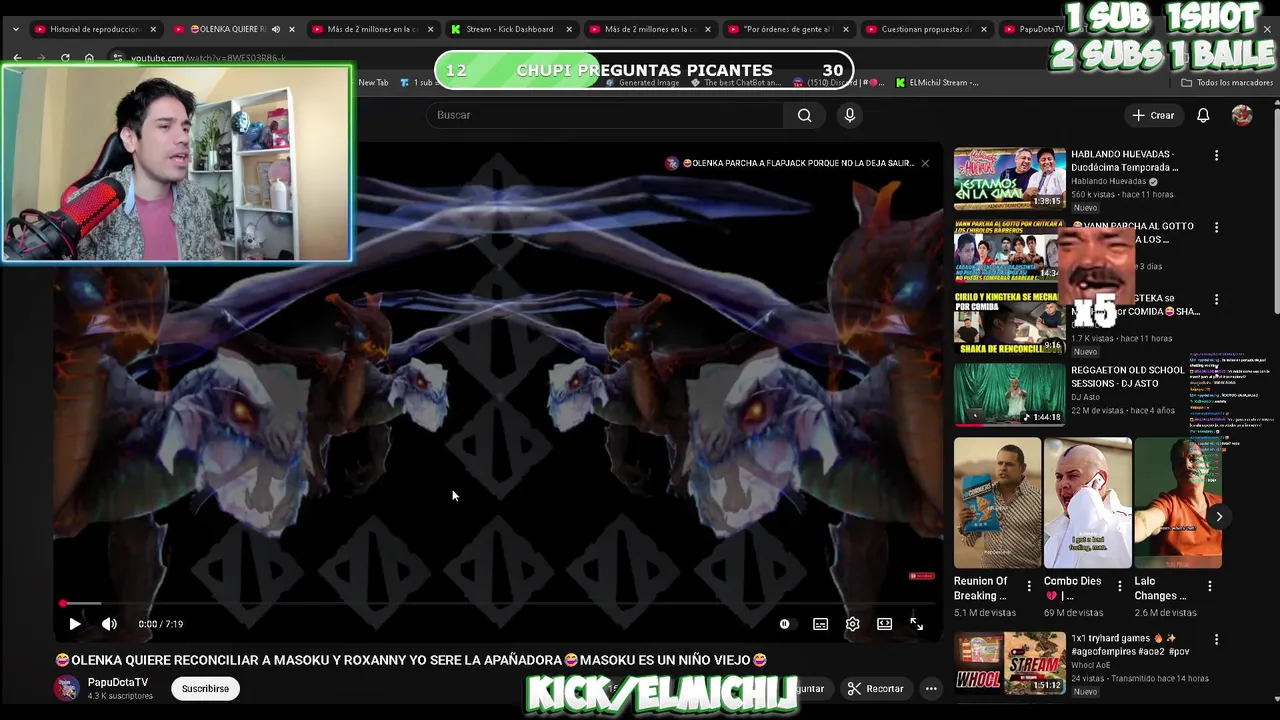Open the Crear menu
Screen dimensions: 1280x720
(1153, 115)
